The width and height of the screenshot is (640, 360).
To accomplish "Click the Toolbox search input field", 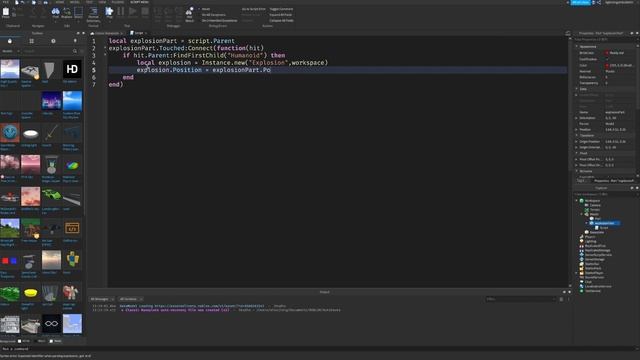I will coord(47,51).
